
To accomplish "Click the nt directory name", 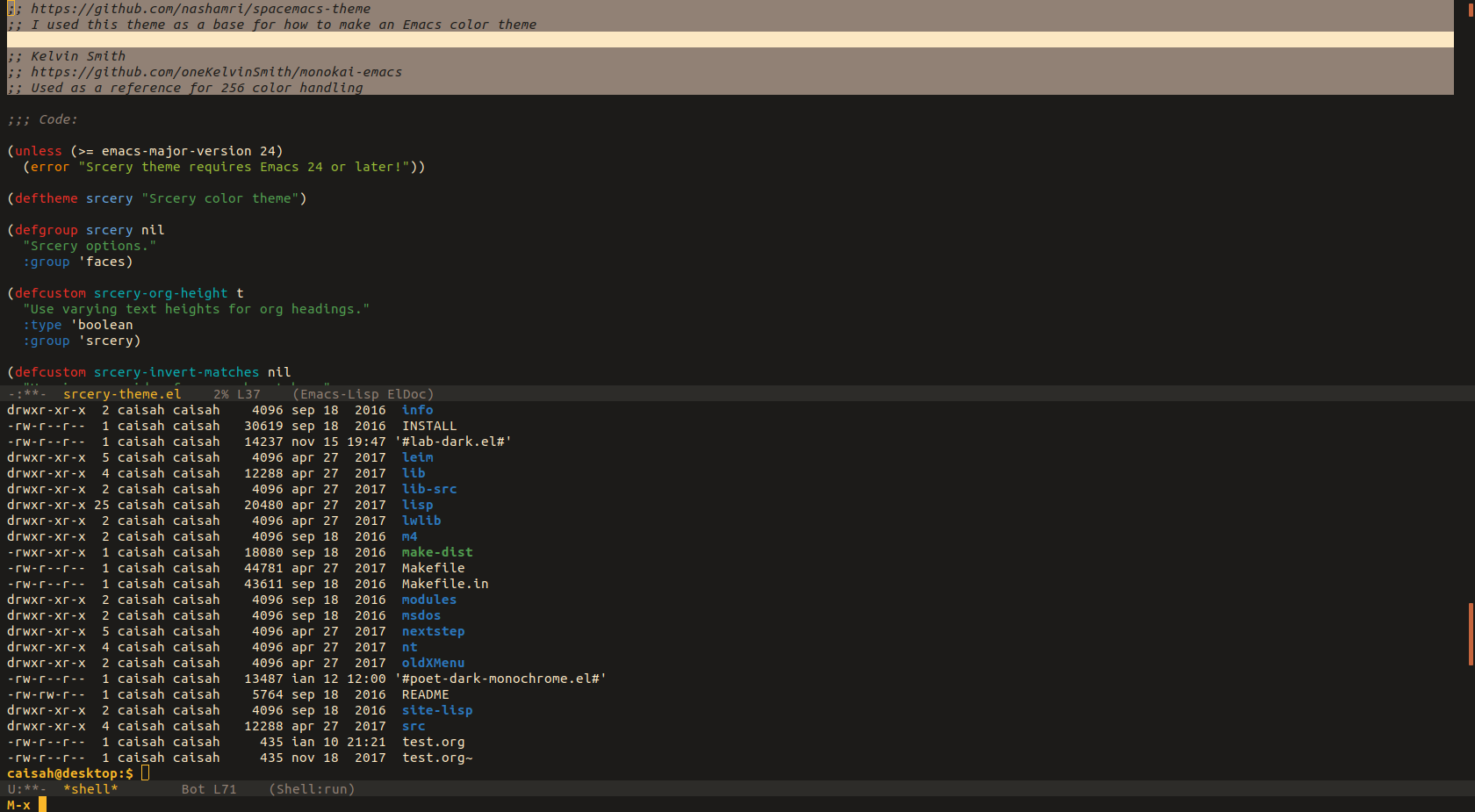I will 409,647.
